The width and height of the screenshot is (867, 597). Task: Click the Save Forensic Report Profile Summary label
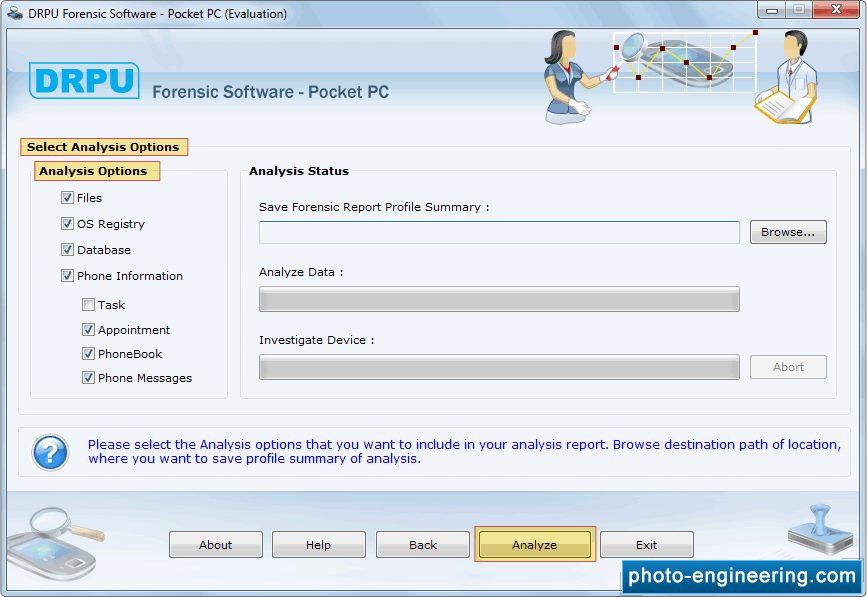point(374,207)
